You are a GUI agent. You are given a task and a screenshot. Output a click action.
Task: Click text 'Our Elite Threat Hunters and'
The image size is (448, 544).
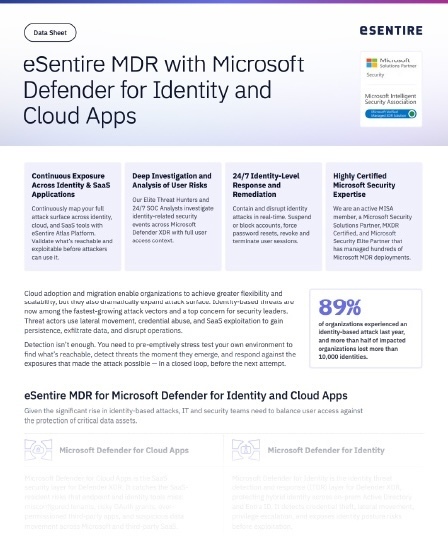173,220
